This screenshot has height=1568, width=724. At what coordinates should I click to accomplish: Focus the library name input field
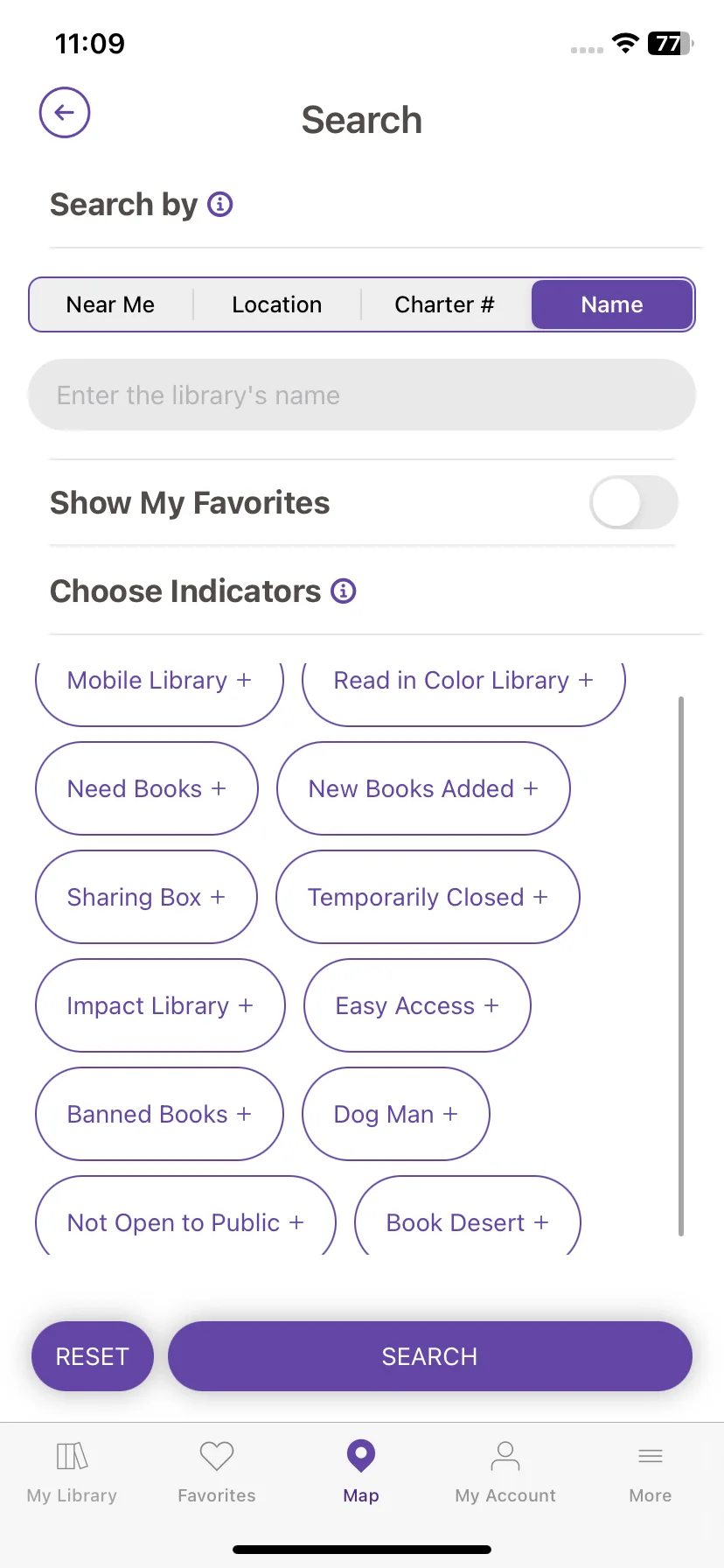(x=362, y=395)
